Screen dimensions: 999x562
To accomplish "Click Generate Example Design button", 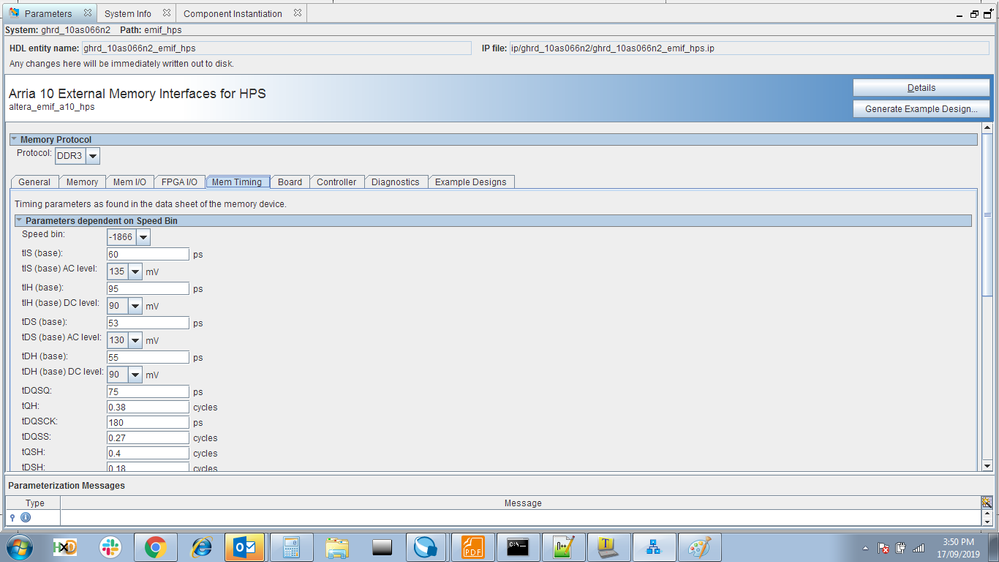I will pyautogui.click(x=921, y=109).
